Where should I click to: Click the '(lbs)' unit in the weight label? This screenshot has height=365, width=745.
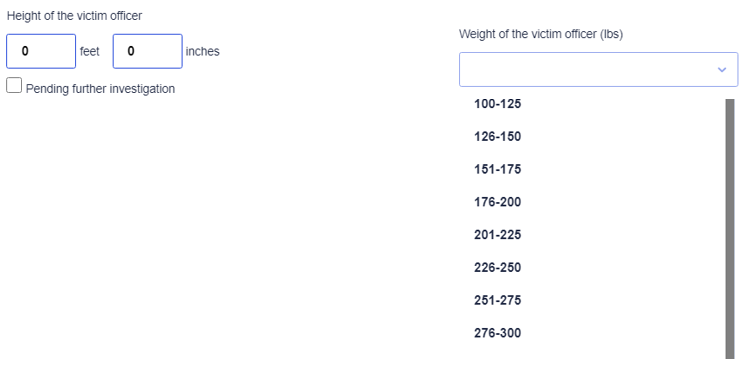(611, 34)
